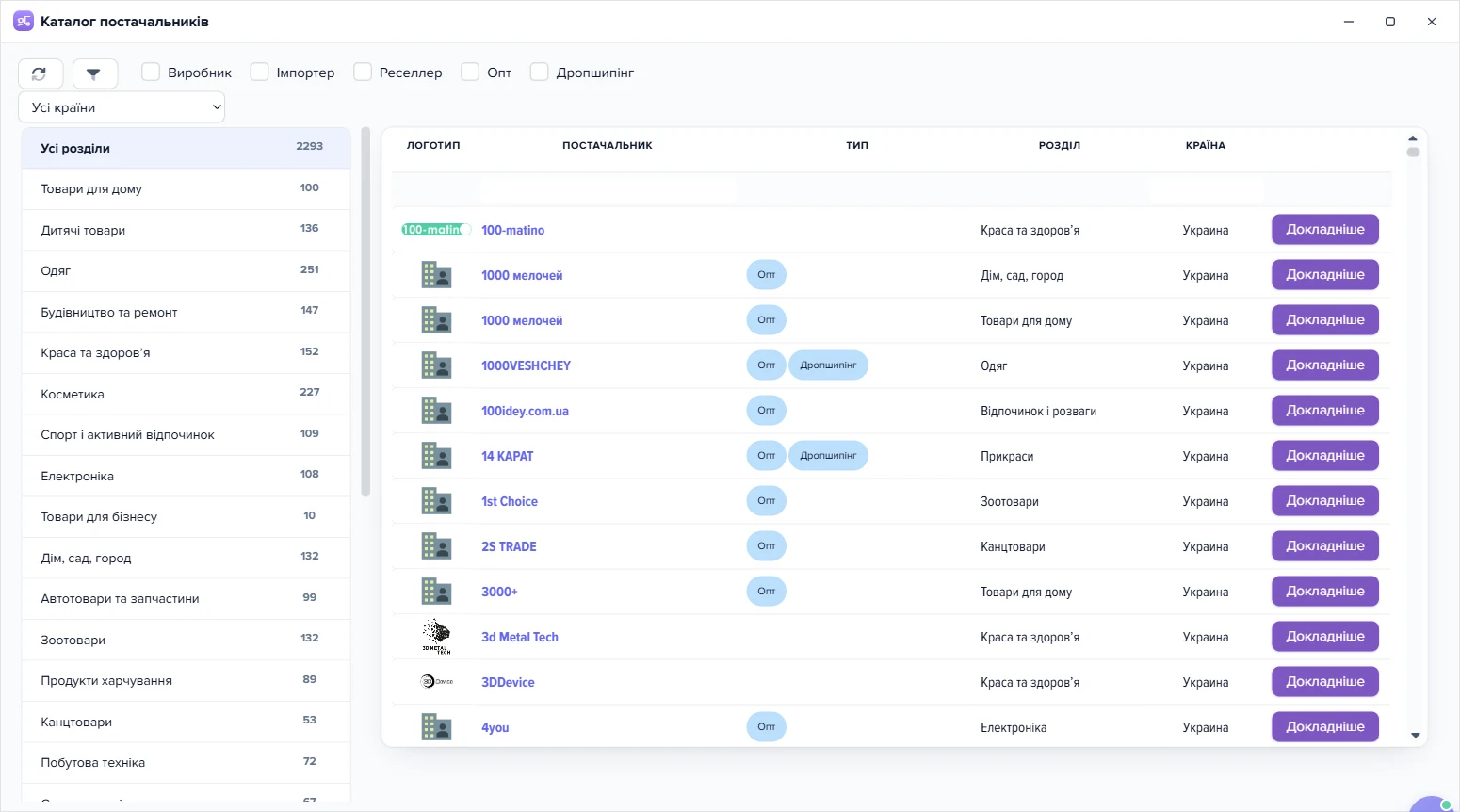Image resolution: width=1460 pixels, height=812 pixels.
Task: Enable the Дропшипінг checkbox
Action: [x=540, y=73]
